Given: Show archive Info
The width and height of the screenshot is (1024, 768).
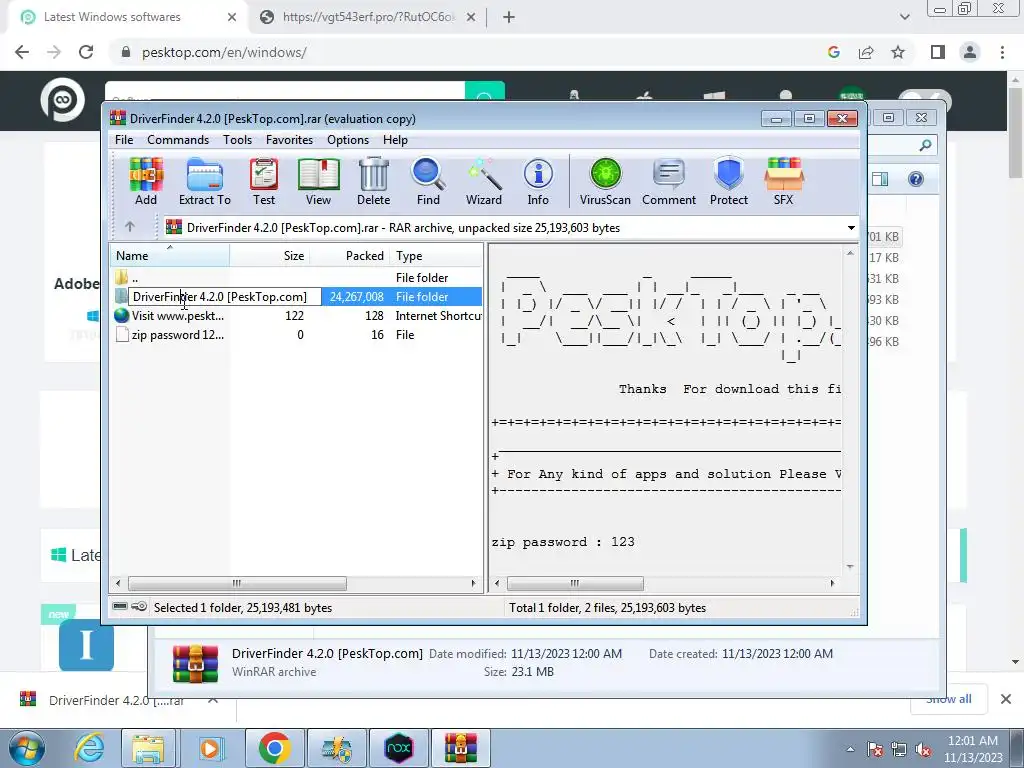Looking at the screenshot, I should (x=538, y=182).
